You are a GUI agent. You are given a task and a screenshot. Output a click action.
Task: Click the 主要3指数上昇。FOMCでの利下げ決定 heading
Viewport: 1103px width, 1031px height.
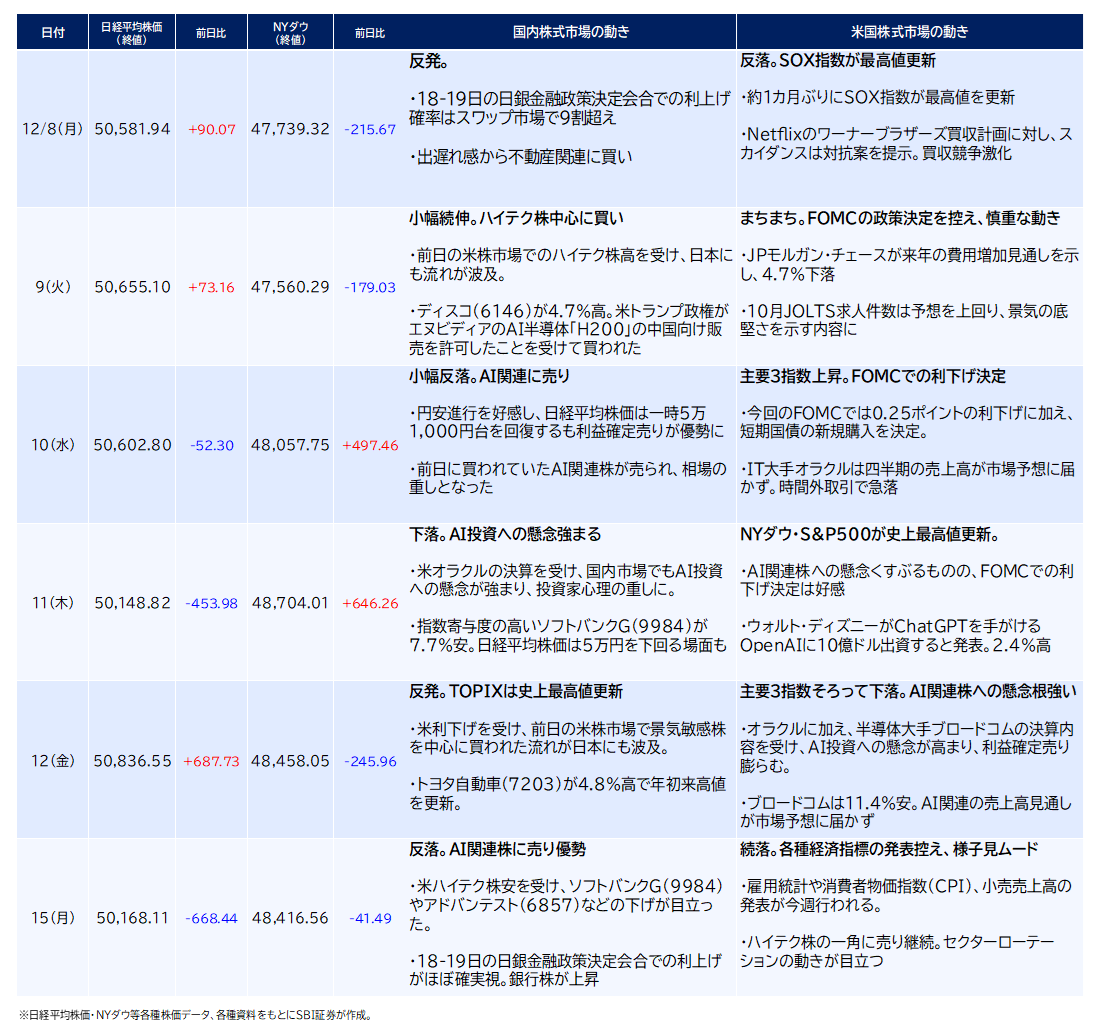[873, 377]
